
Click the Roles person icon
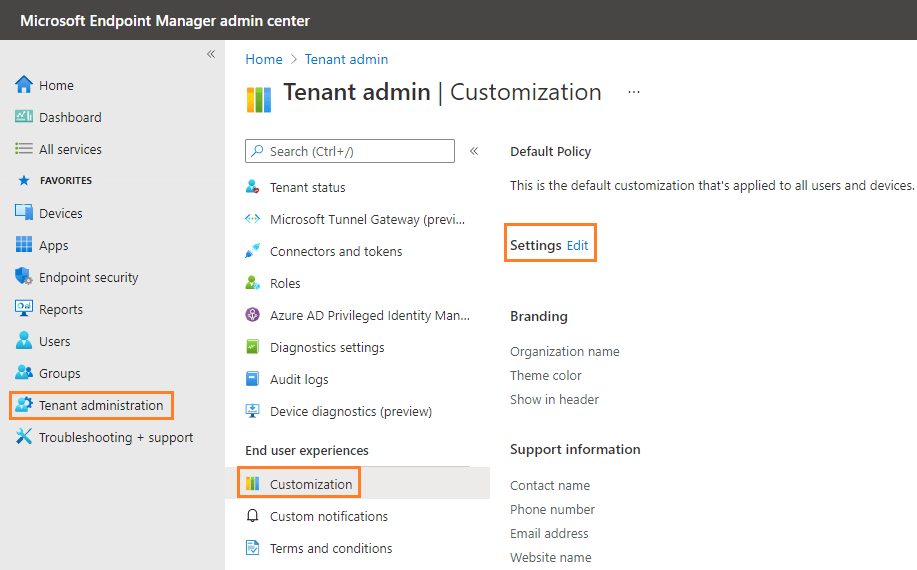tap(252, 283)
